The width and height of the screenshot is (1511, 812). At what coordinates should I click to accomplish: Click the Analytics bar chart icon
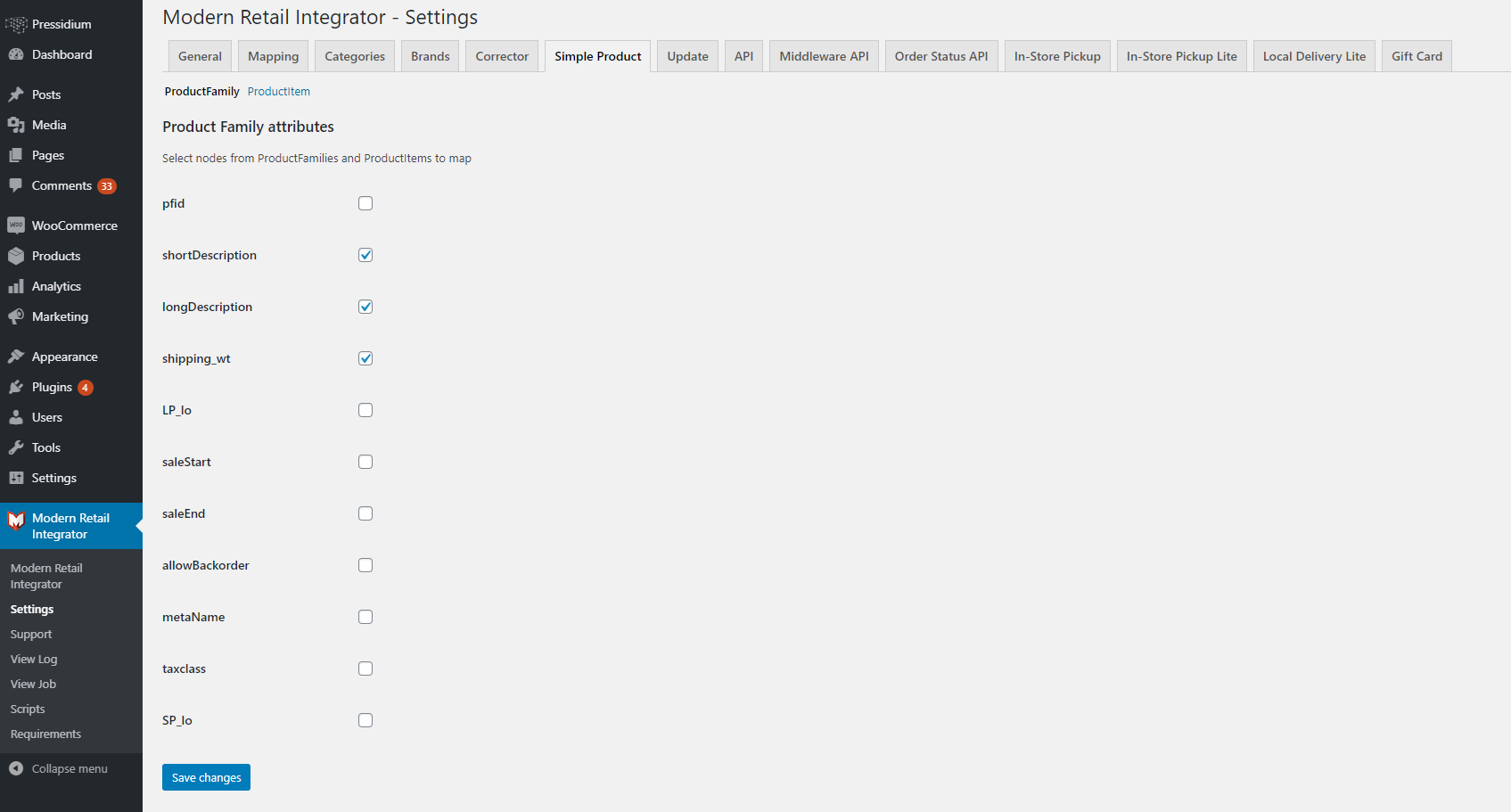click(x=16, y=286)
